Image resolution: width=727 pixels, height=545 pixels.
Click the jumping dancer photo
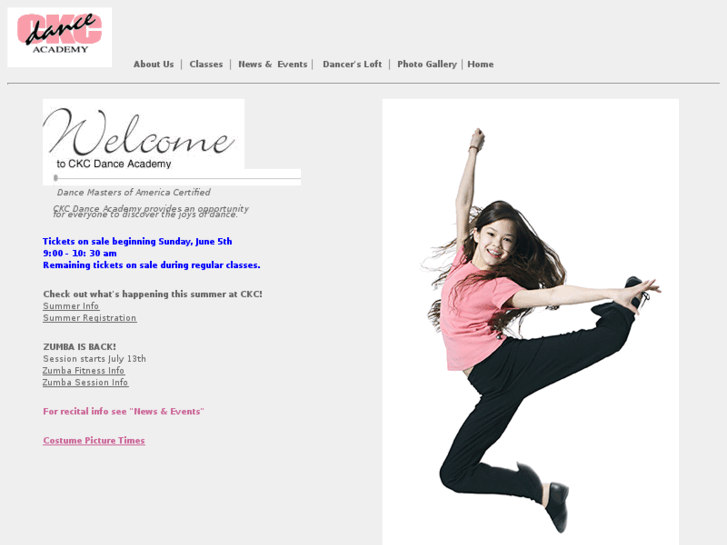pyautogui.click(x=530, y=322)
